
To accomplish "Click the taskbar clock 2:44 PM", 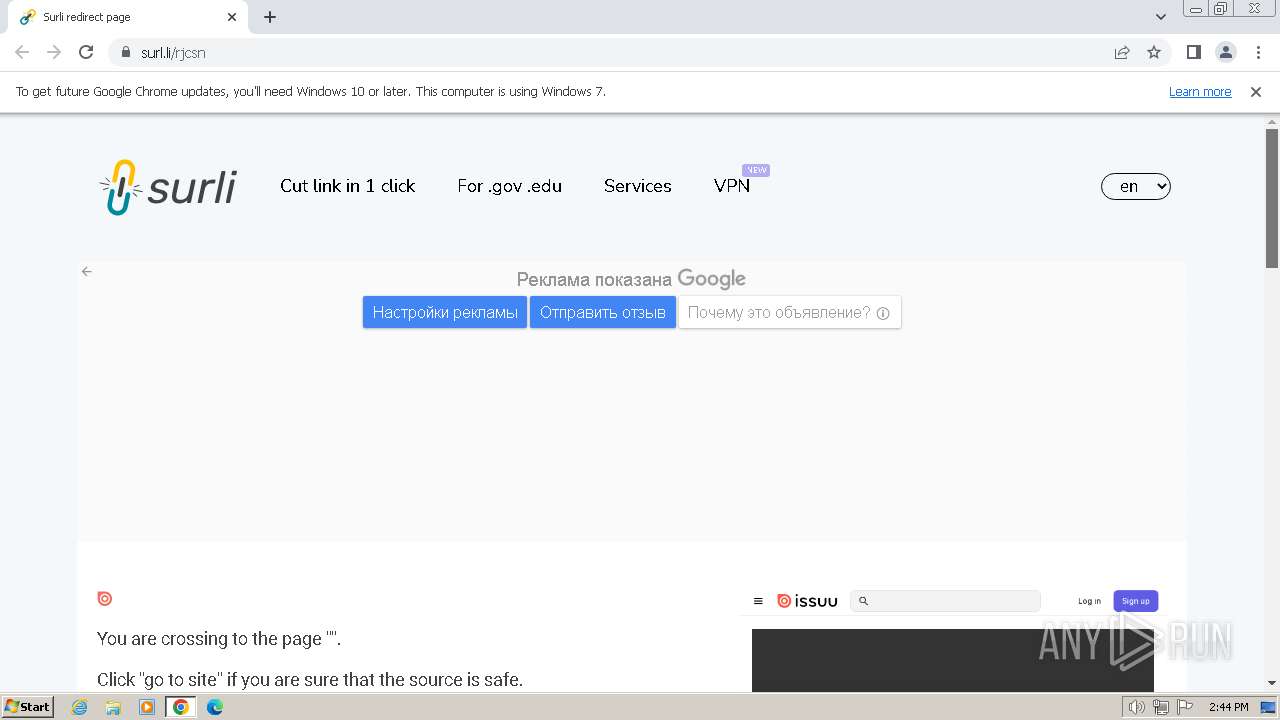I will pos(1228,707).
